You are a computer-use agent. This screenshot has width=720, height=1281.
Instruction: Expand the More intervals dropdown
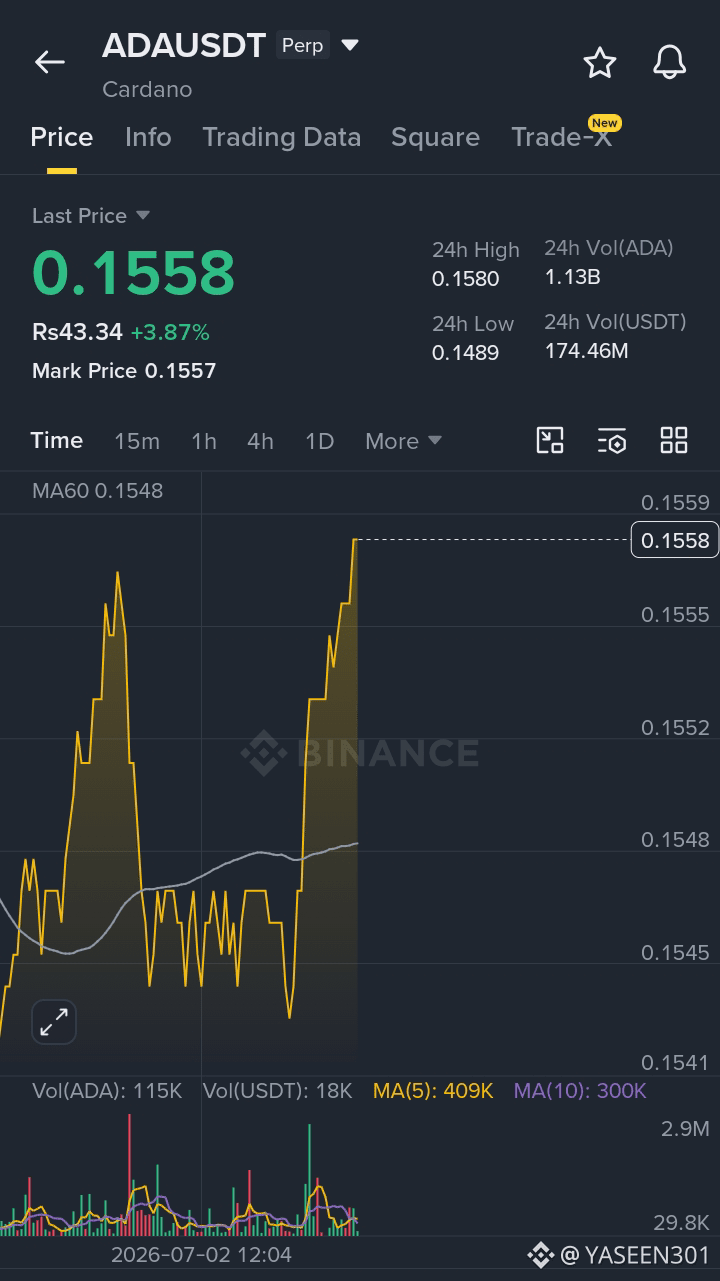pos(403,441)
